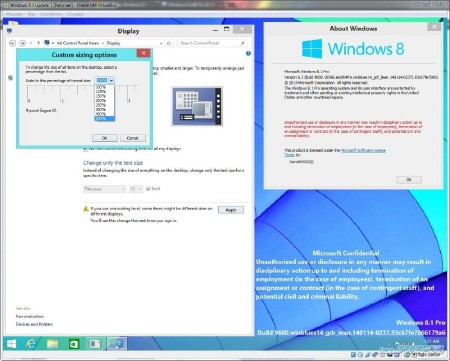Open the Устройства menu in VirtualBox
This screenshot has height=361, width=450.
tap(51, 14)
